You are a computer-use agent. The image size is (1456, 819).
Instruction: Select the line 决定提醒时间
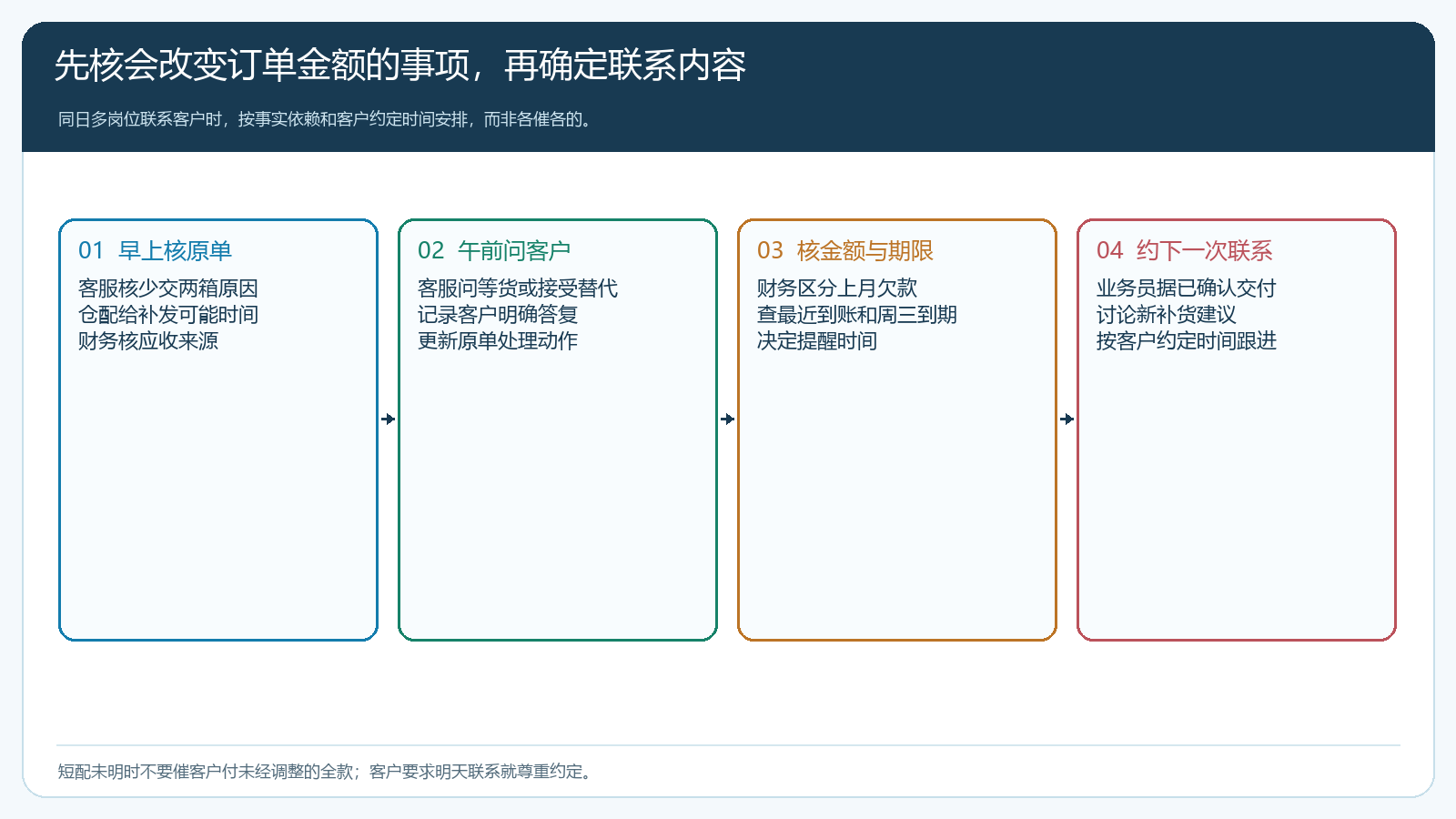coord(817,341)
